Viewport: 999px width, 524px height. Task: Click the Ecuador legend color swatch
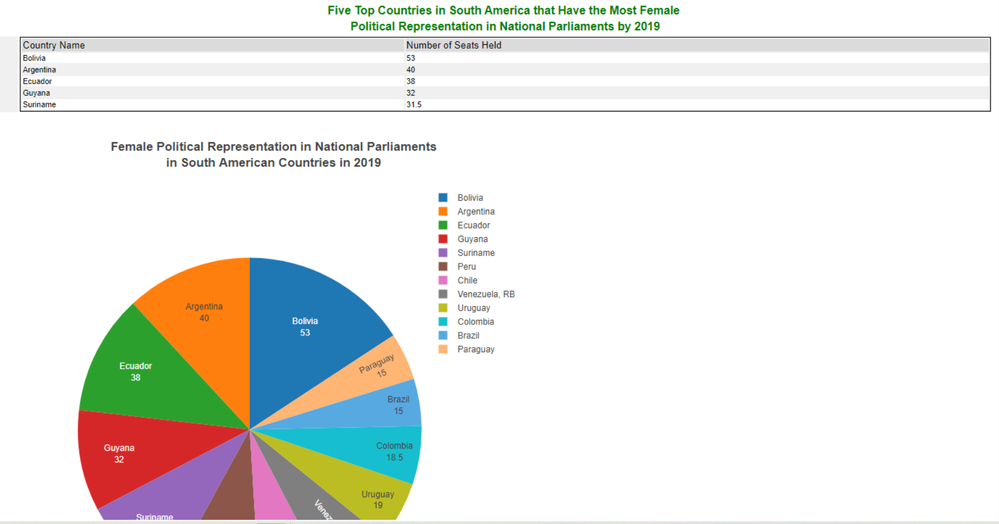point(443,225)
